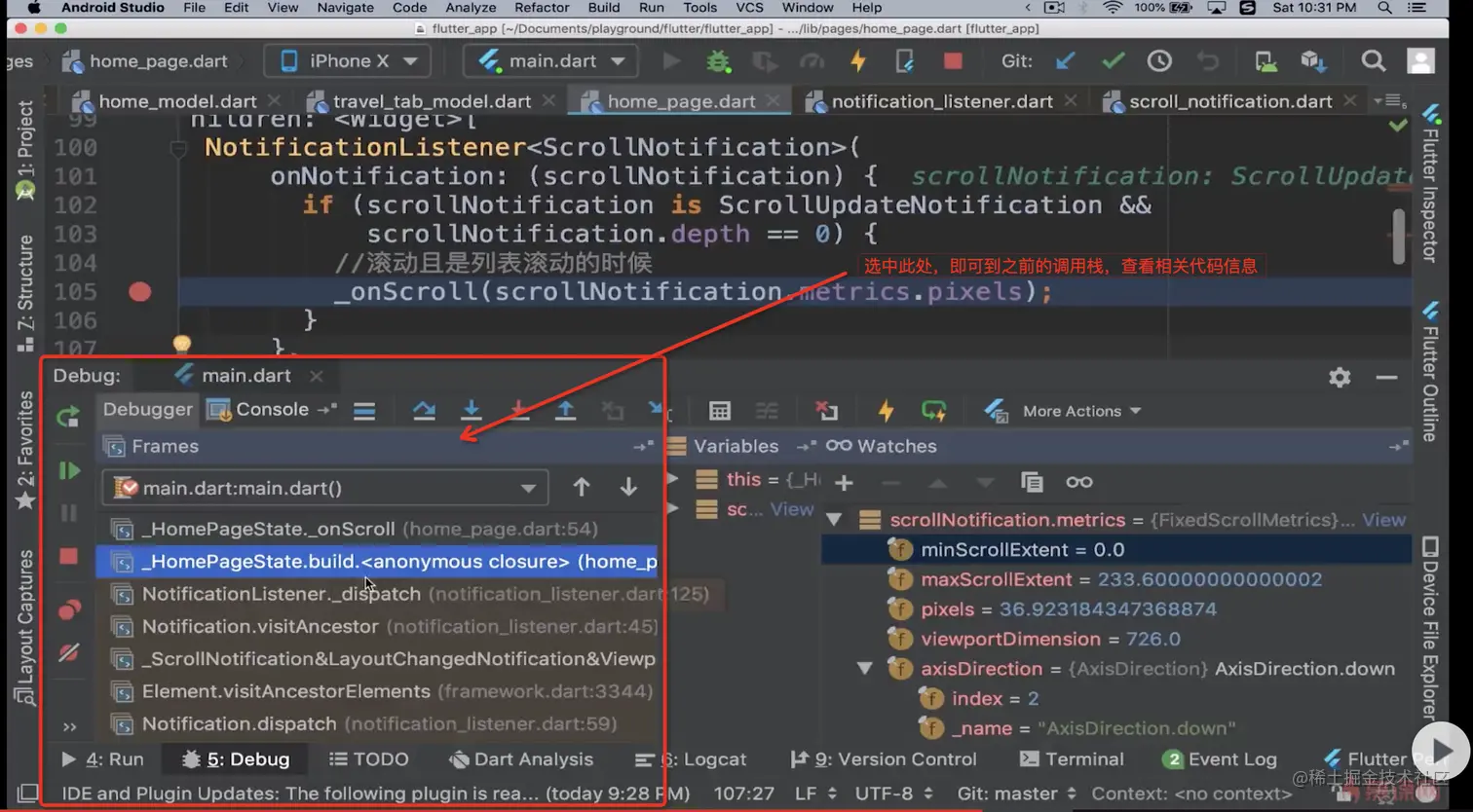Expand the 'this' variable node
The image size is (1473, 812).
click(672, 479)
